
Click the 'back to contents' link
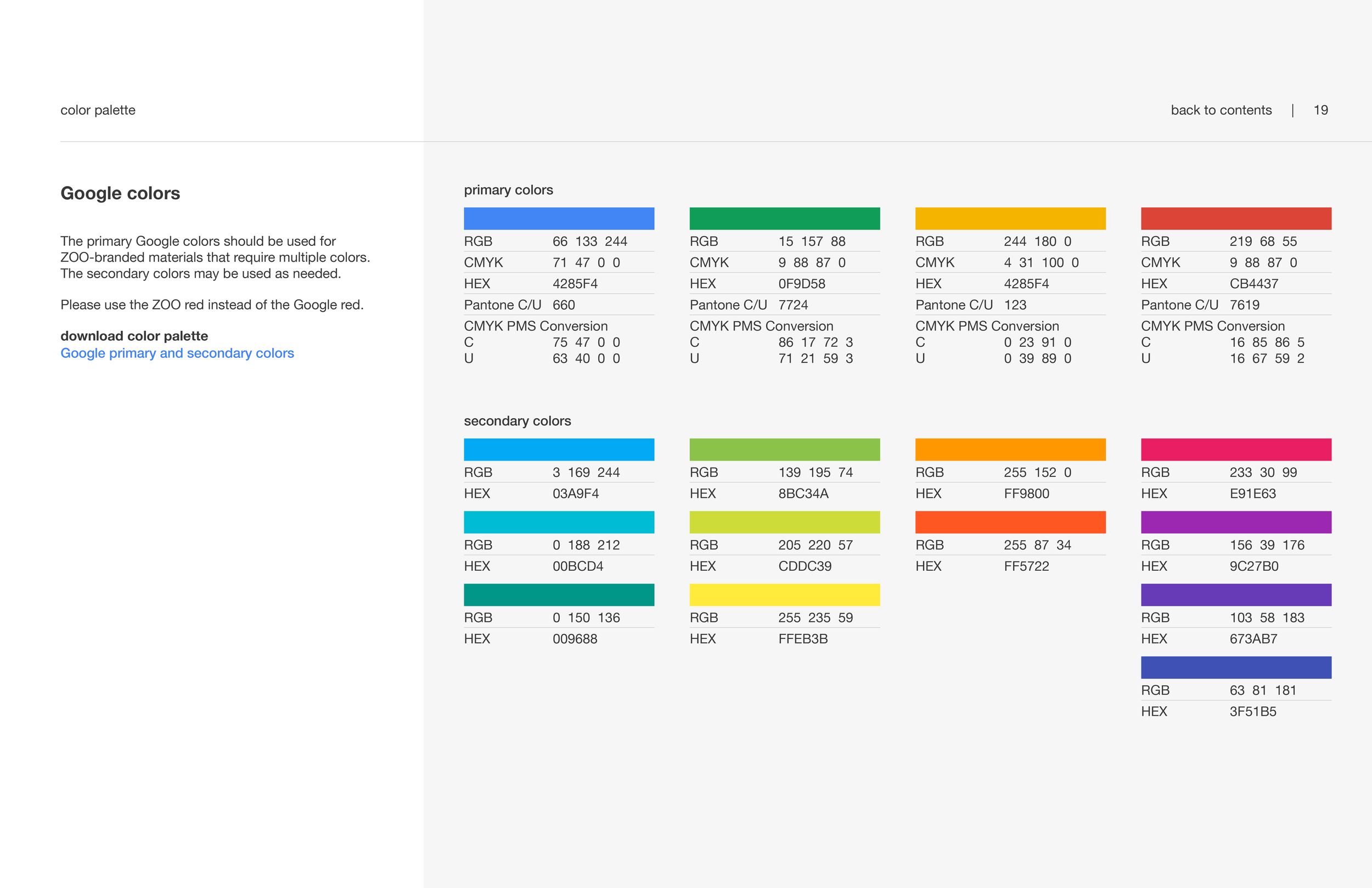pyautogui.click(x=1221, y=110)
